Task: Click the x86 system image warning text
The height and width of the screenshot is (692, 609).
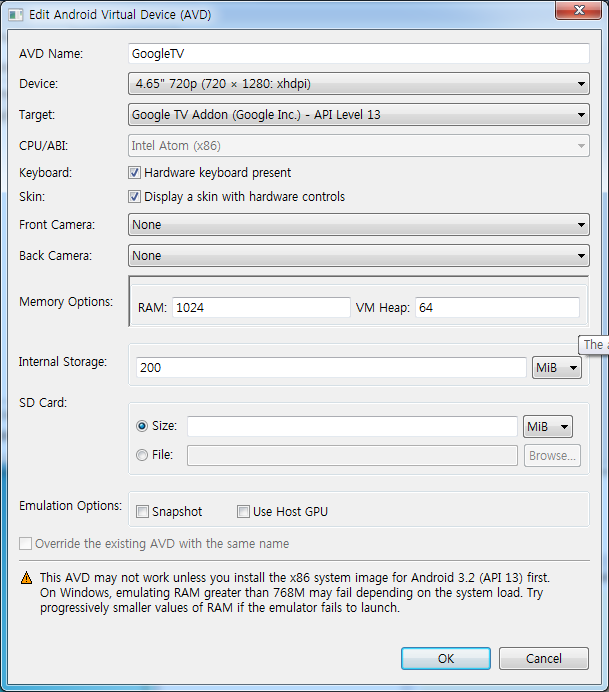Action: [295, 578]
